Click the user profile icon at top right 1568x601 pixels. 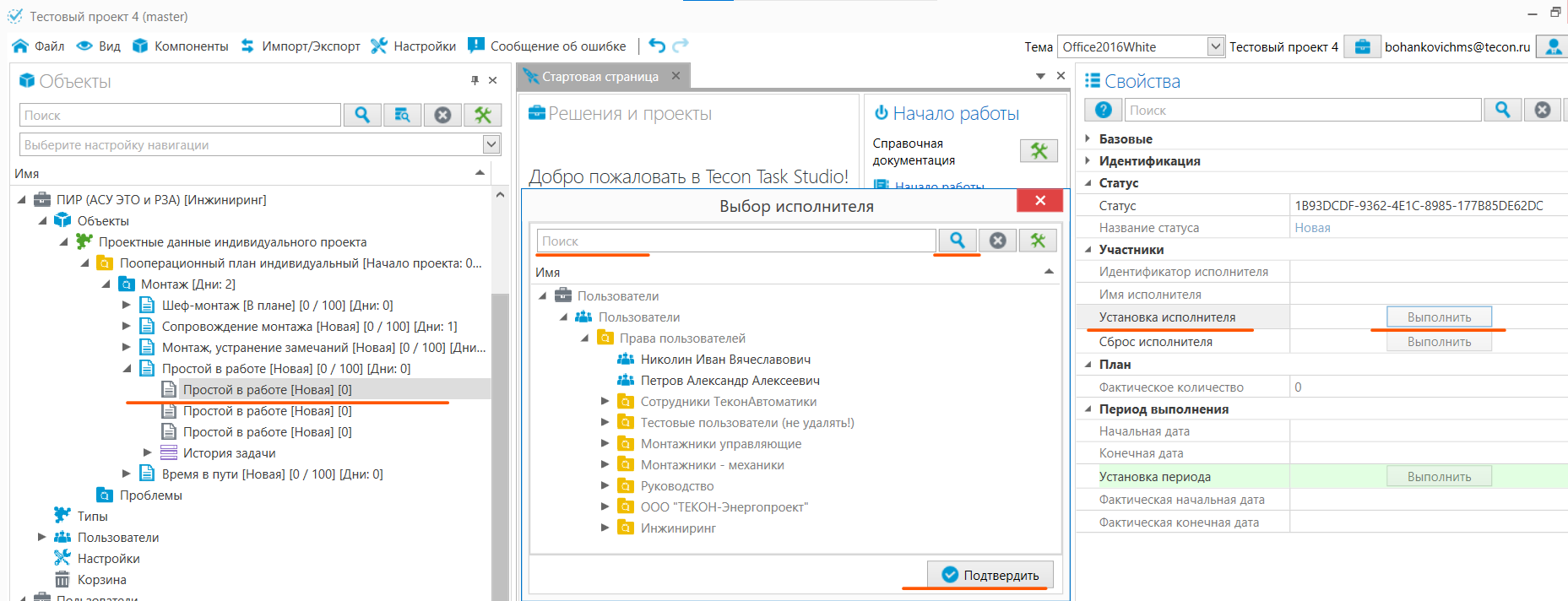(1552, 46)
